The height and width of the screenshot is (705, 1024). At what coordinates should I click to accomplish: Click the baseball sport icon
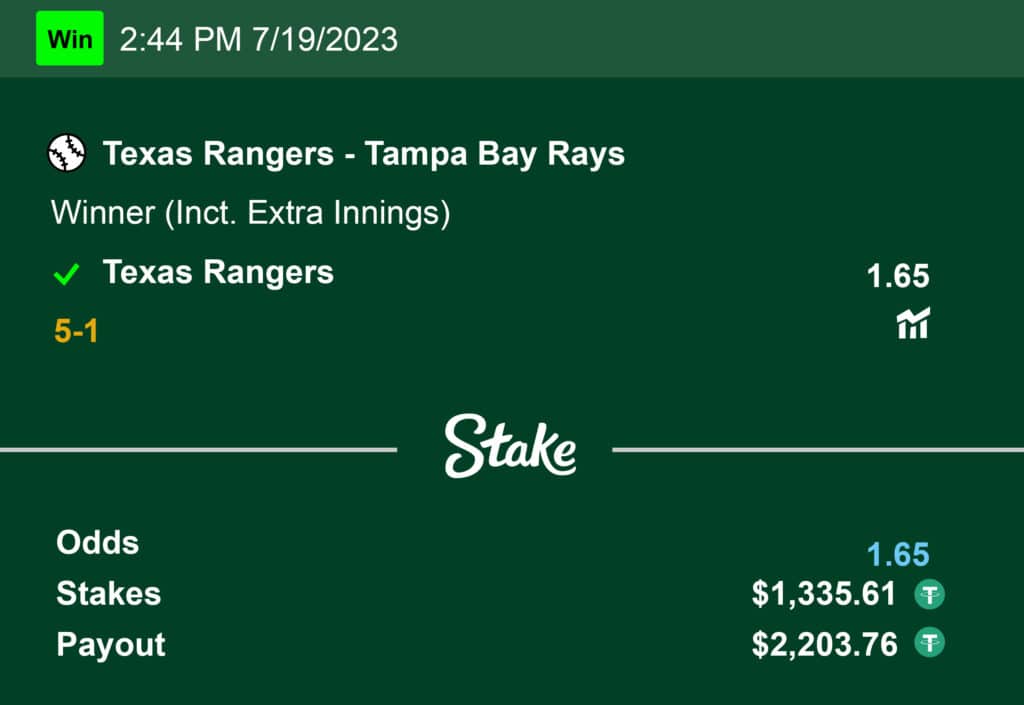click(x=67, y=154)
